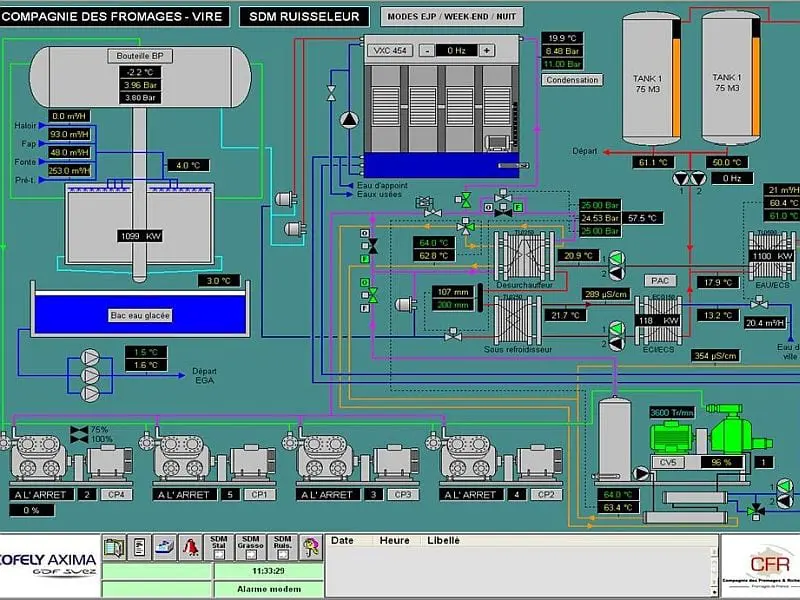
Task: Click the MODES EJP / WEEK-END / NUIT button
Action: pyautogui.click(x=451, y=17)
